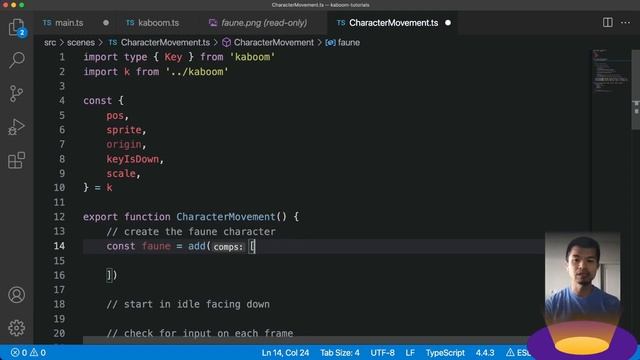This screenshot has width=640, height=360.
Task: Click the add( call on line 14
Action: pyautogui.click(x=199, y=246)
